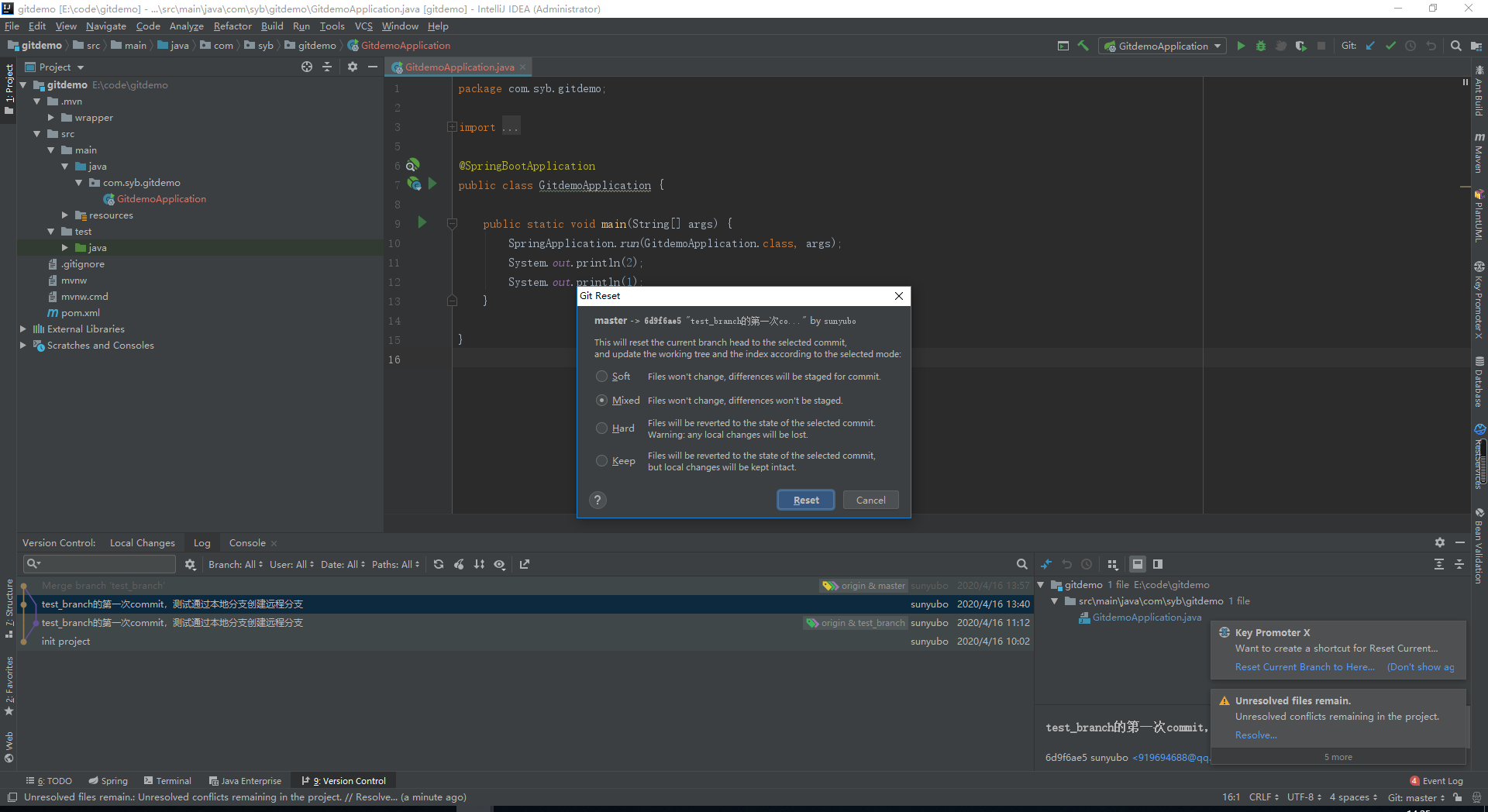Toggle IntelliSort in log toolbar

(x=479, y=565)
